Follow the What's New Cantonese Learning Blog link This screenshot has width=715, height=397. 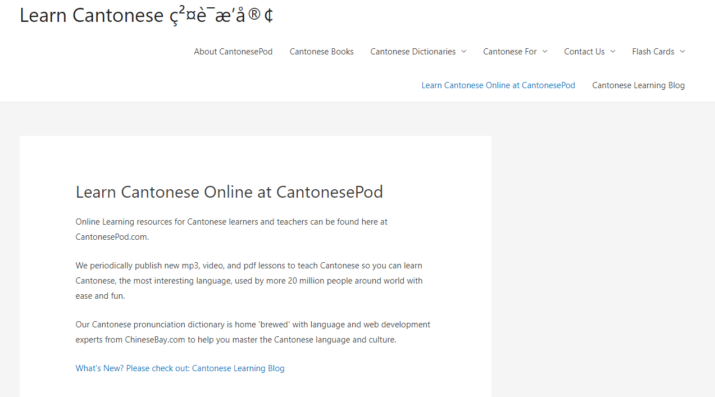[x=180, y=368]
